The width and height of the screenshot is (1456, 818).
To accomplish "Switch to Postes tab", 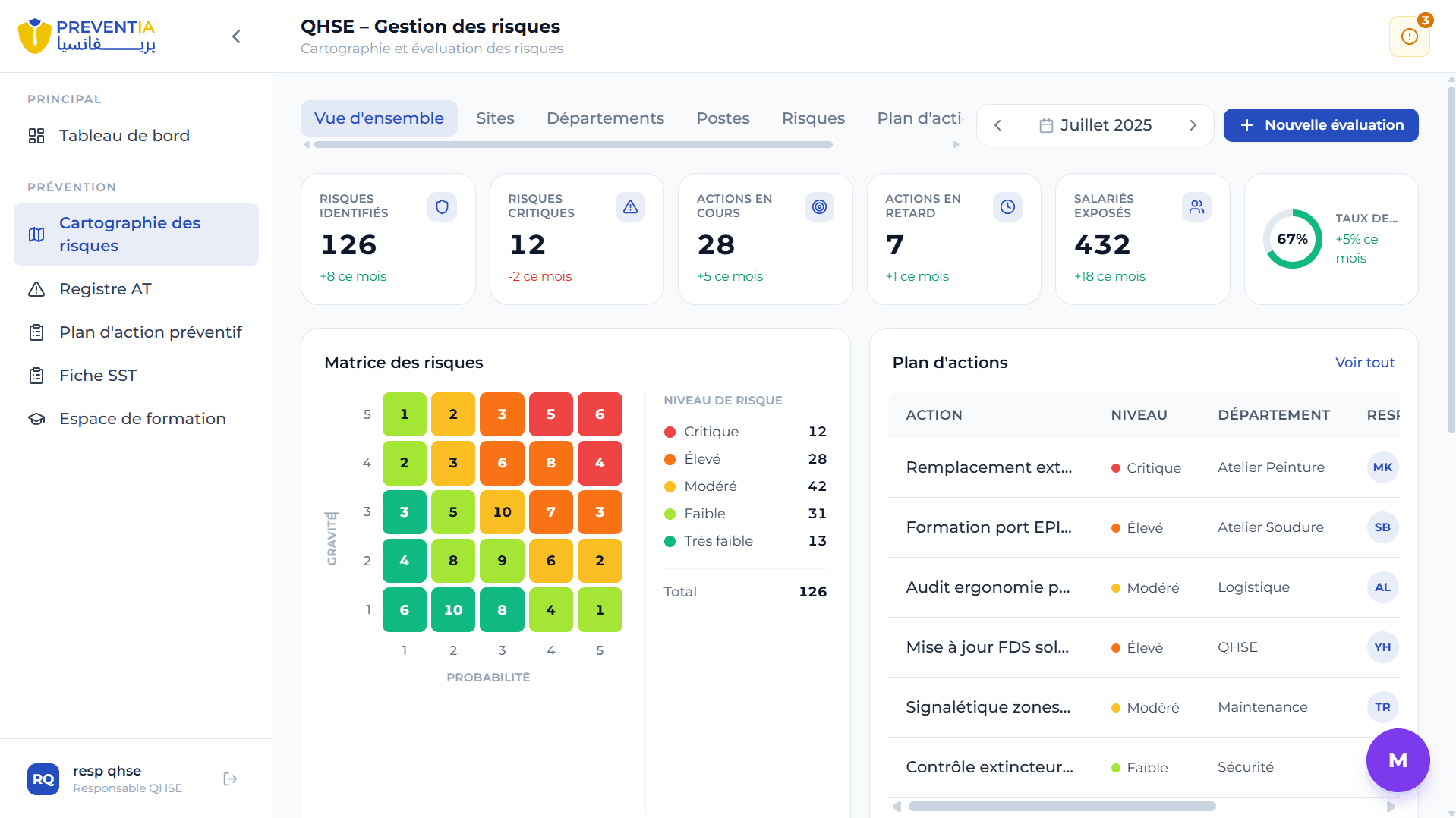I will pyautogui.click(x=723, y=118).
